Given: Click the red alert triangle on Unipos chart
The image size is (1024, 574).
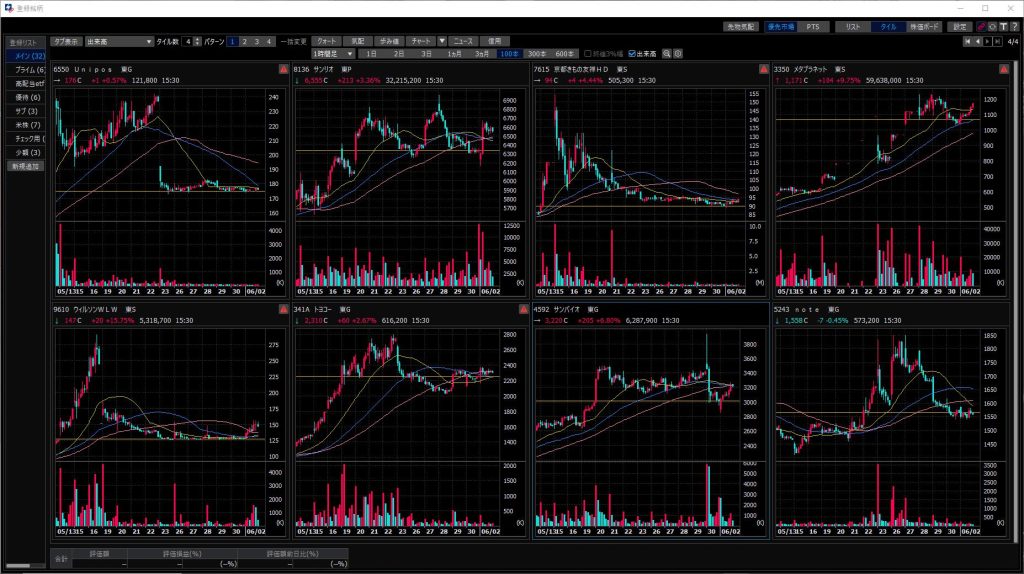Looking at the screenshot, I should (x=284, y=69).
